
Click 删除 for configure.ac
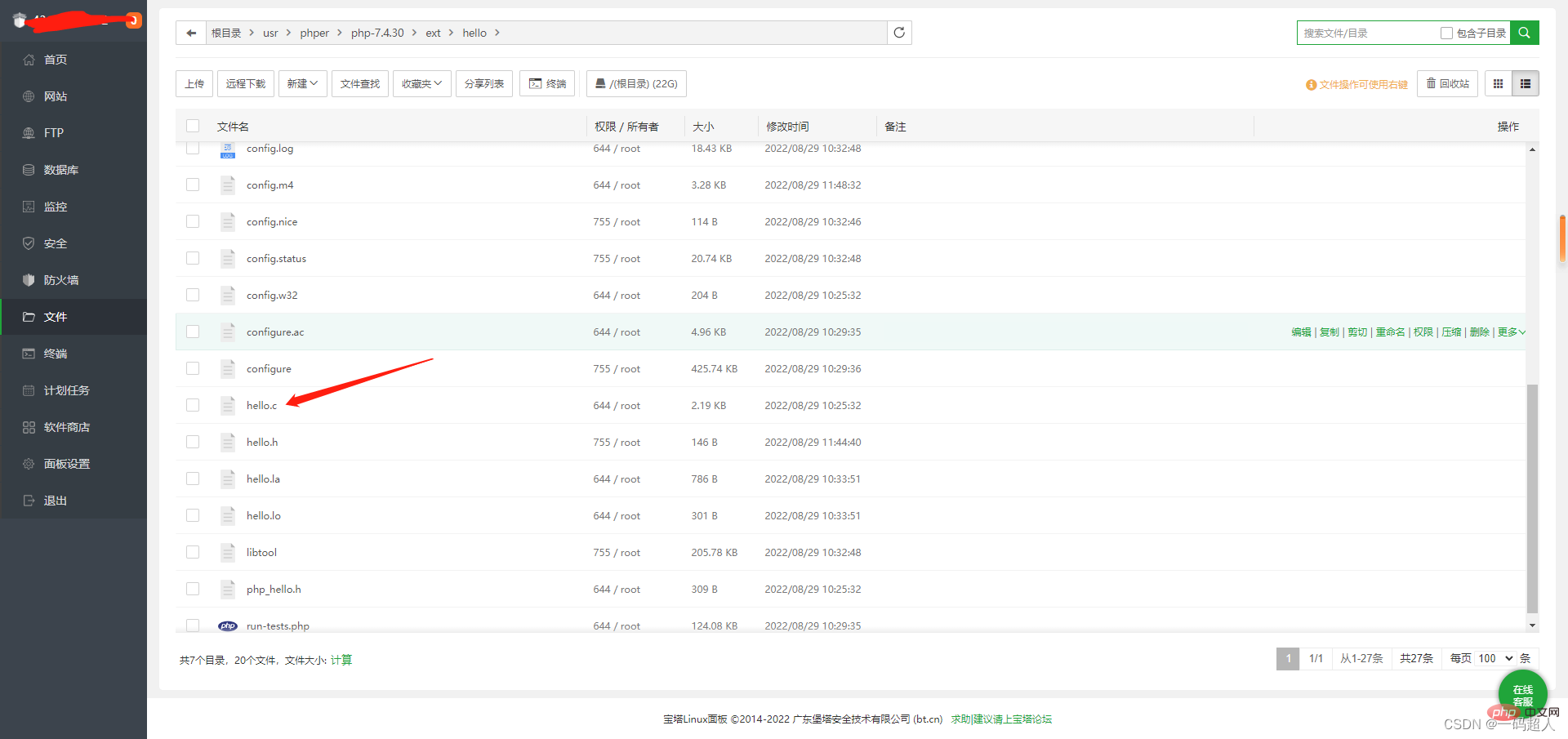1479,332
